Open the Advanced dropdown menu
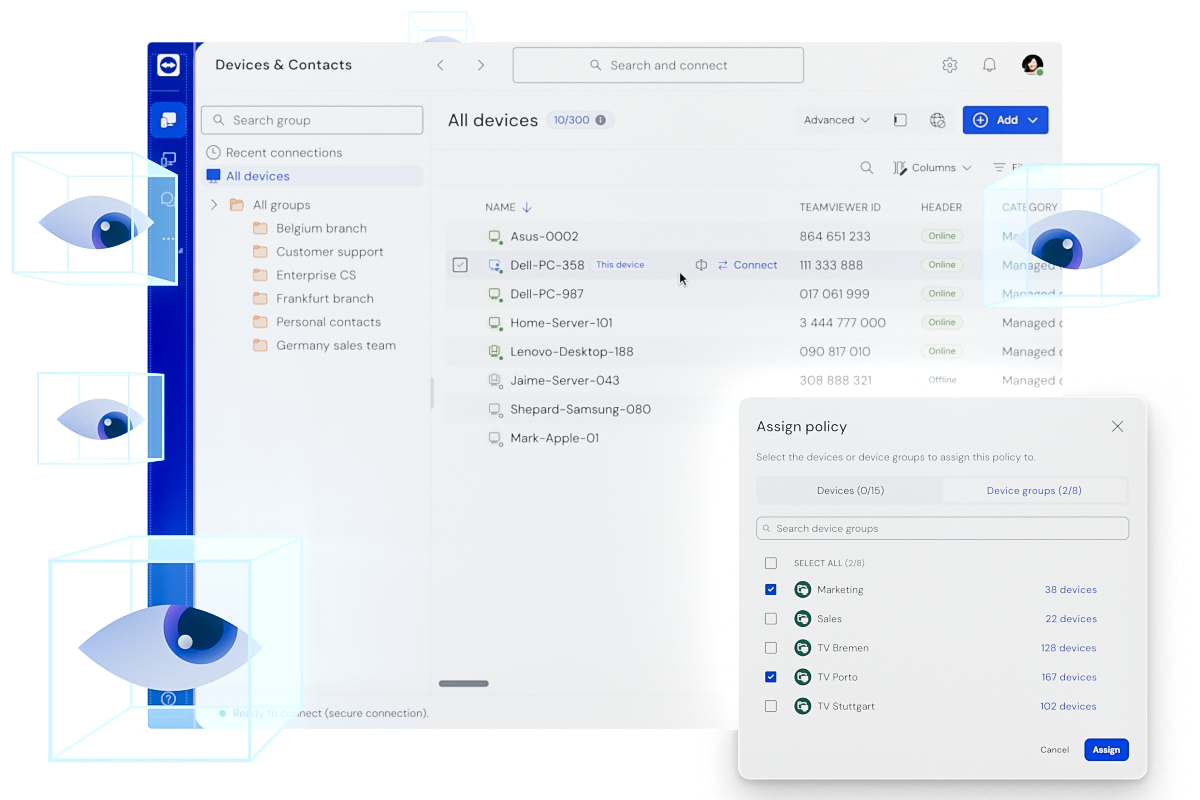Image resolution: width=1200 pixels, height=800 pixels. (836, 119)
